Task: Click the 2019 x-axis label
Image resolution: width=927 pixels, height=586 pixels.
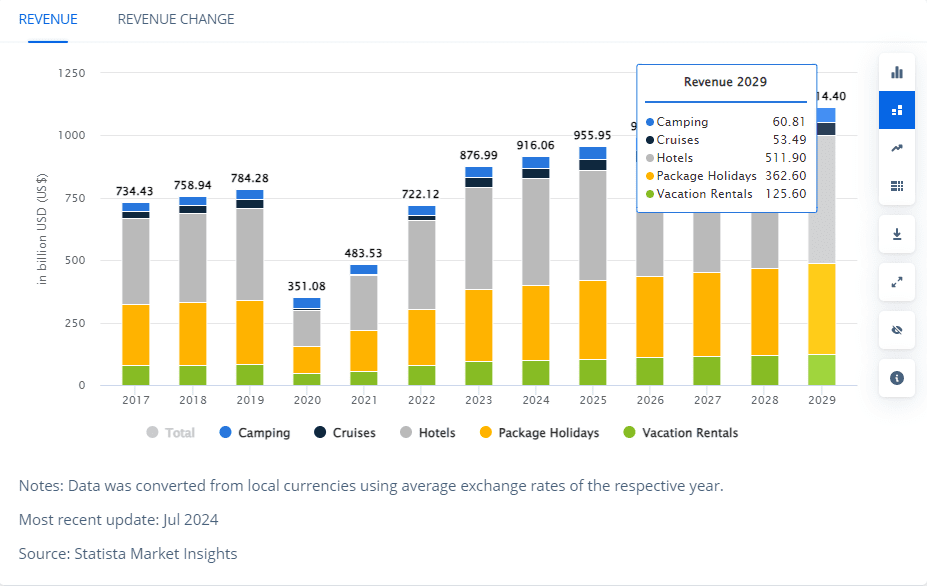Action: 250,400
